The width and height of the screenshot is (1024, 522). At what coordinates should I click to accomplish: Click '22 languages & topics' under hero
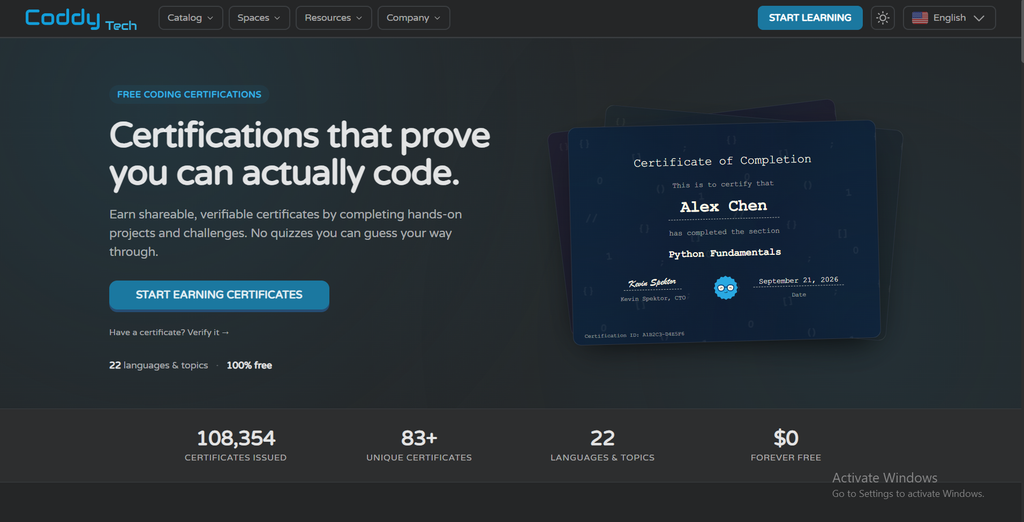(159, 365)
